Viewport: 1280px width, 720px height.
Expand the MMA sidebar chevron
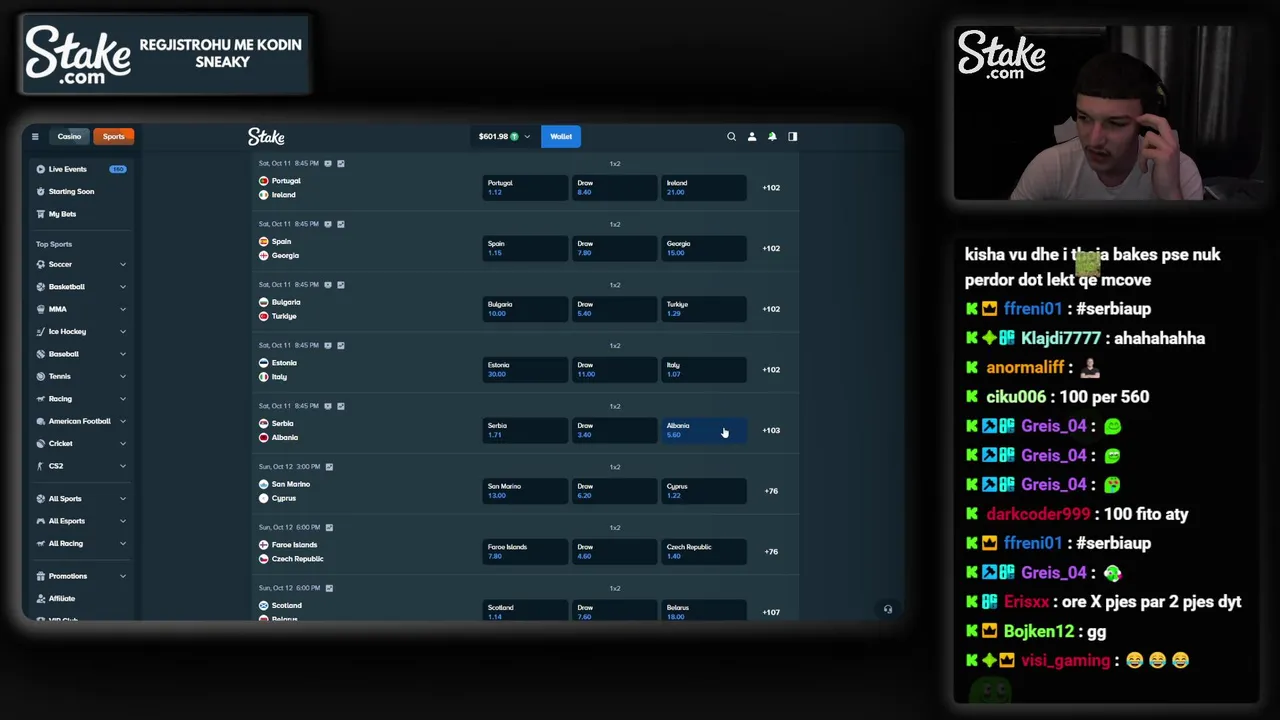point(123,309)
